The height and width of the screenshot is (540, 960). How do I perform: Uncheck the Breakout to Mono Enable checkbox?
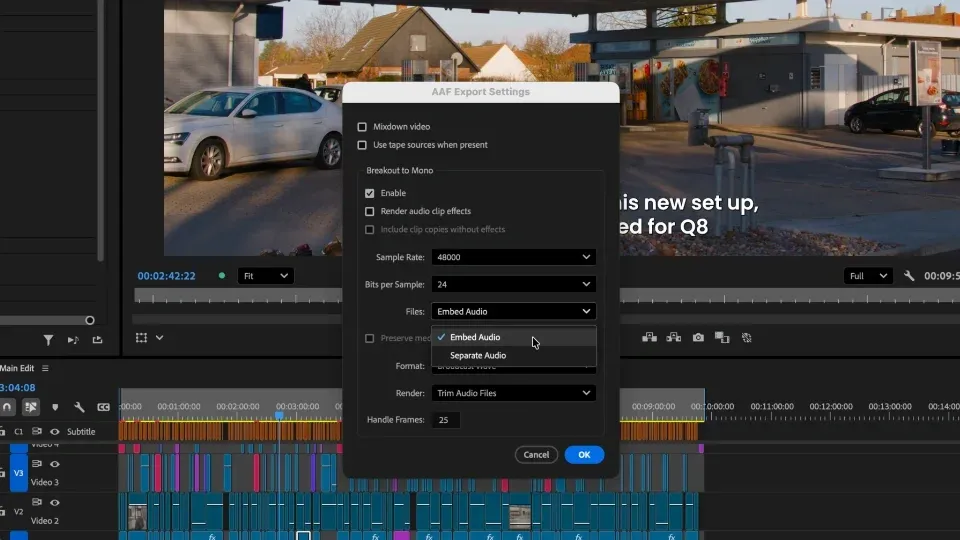pos(369,193)
